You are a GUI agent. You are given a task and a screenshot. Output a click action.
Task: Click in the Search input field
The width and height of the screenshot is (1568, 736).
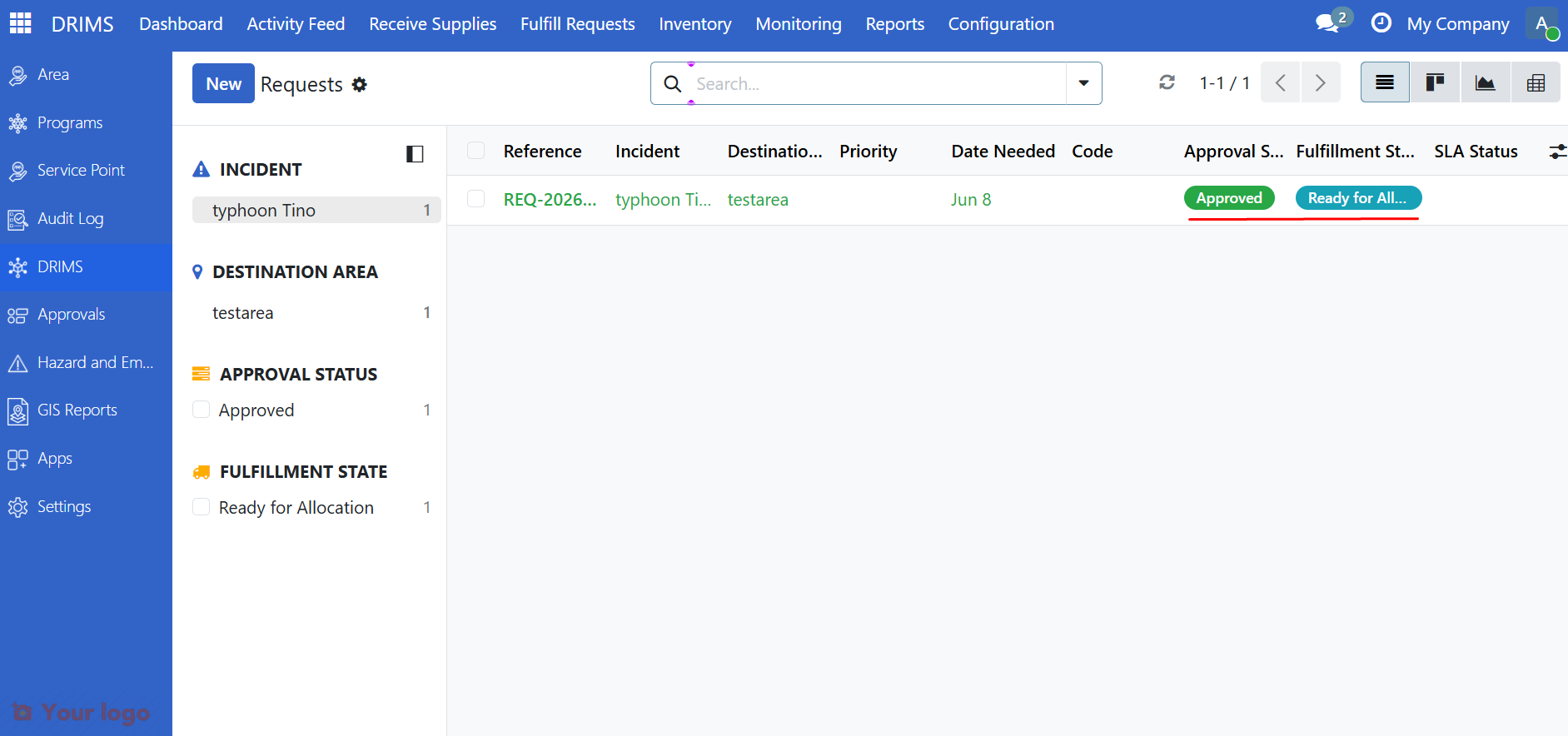(879, 83)
